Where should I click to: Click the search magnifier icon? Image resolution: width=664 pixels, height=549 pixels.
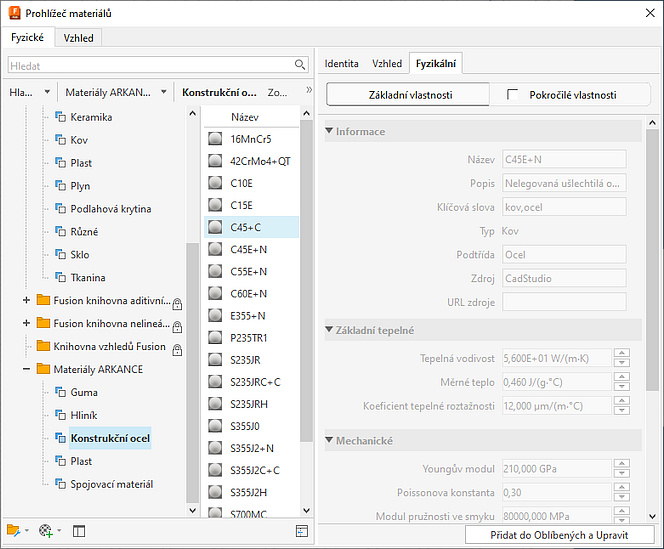[300, 65]
